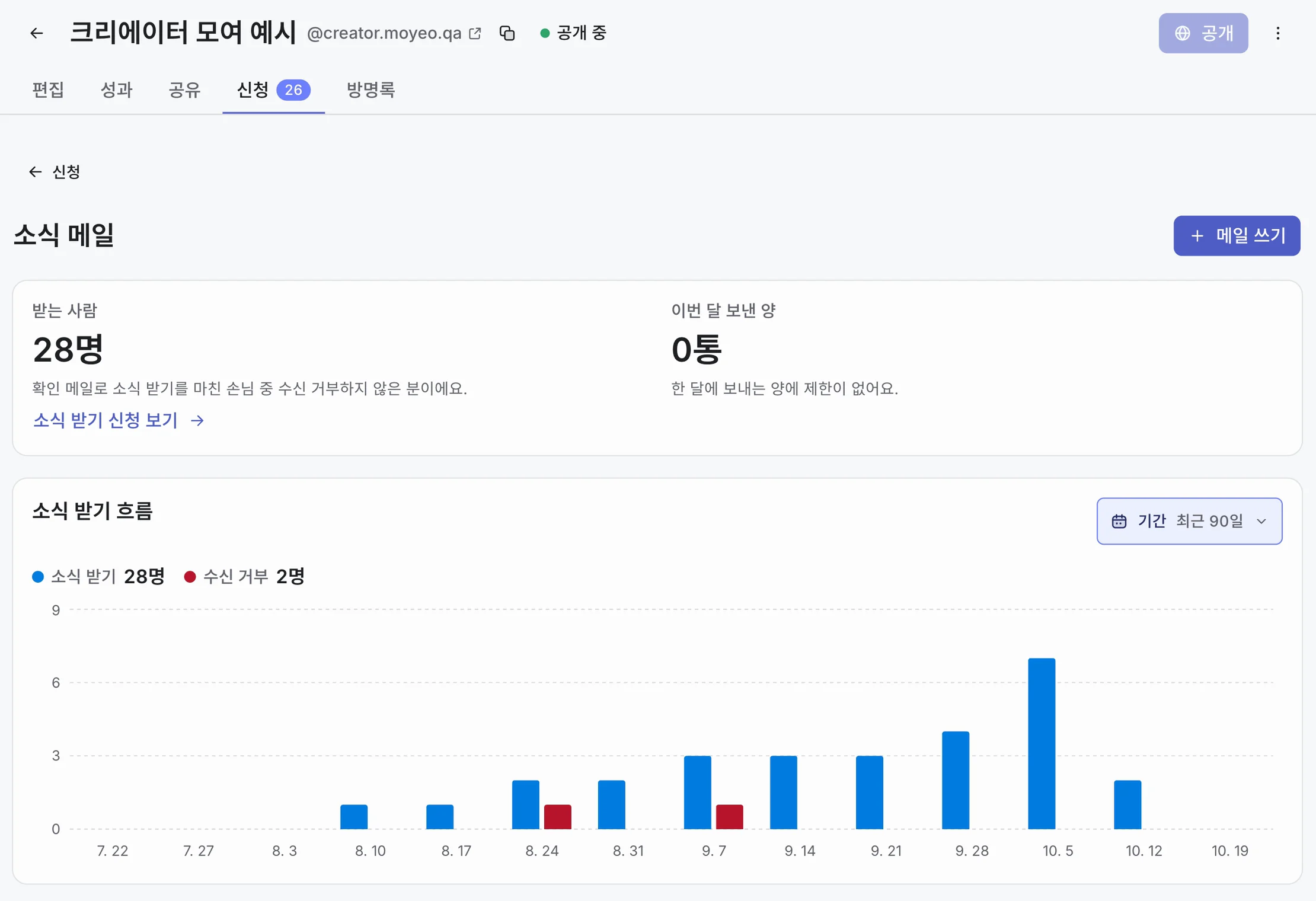Click the 9. 14 axis label
The width and height of the screenshot is (1316, 901).
tap(800, 851)
